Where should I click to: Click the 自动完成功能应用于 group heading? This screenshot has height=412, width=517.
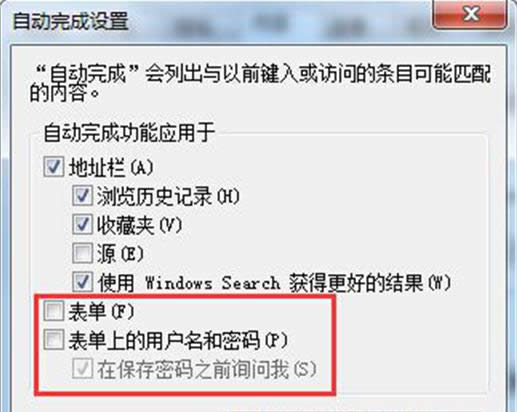coord(129,133)
